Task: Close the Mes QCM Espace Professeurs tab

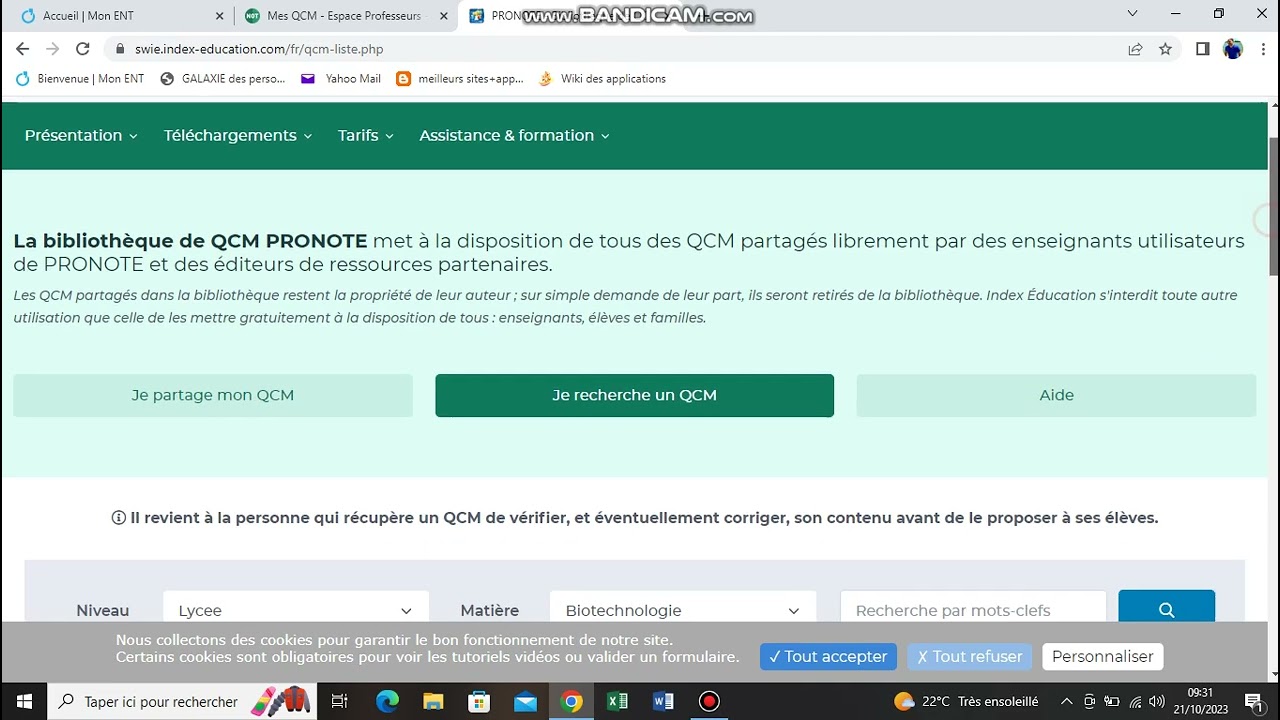Action: coord(444,16)
